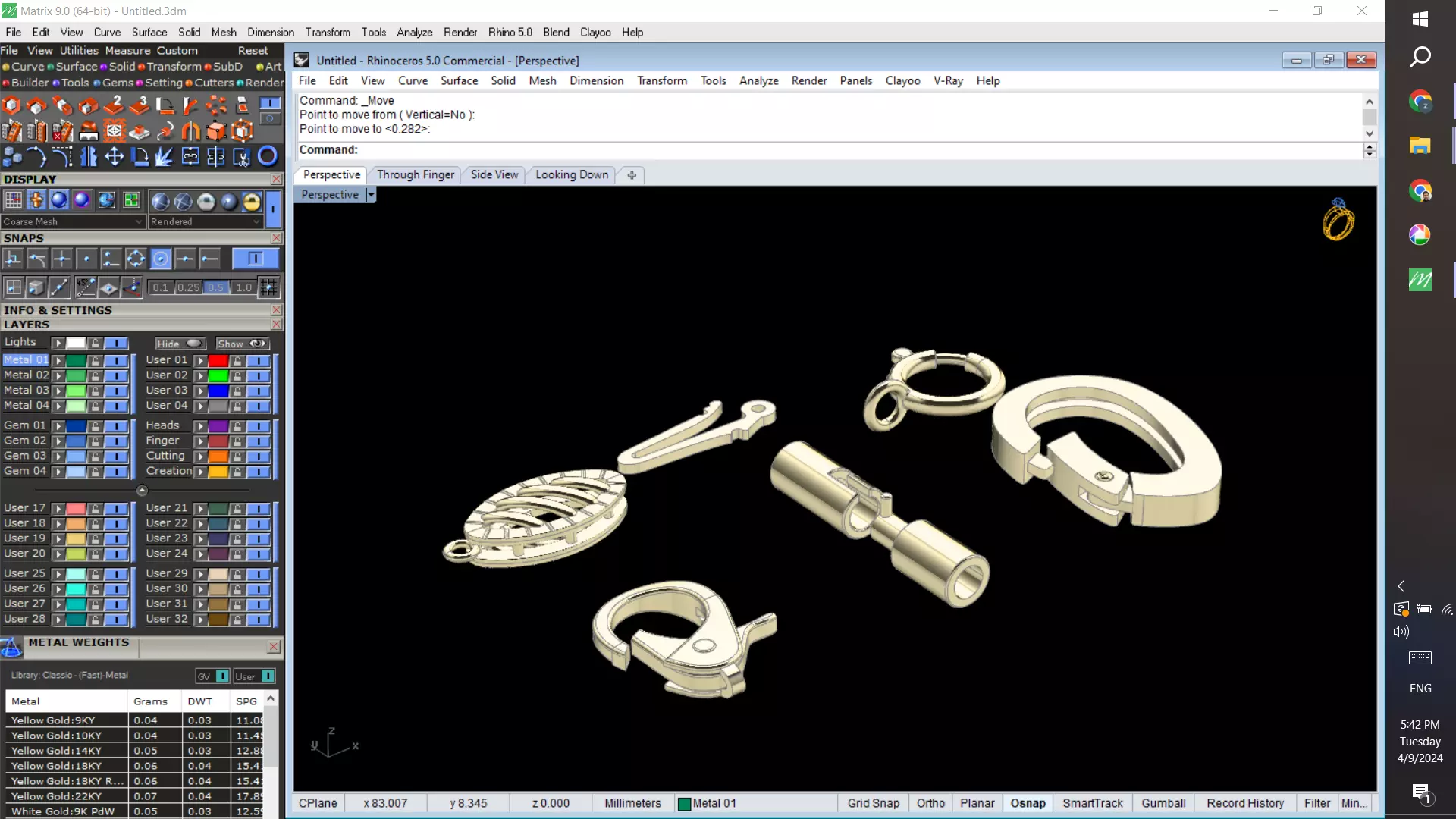Open the Surface menu in Rhinoceros window
The width and height of the screenshot is (1456, 819).
(x=459, y=80)
